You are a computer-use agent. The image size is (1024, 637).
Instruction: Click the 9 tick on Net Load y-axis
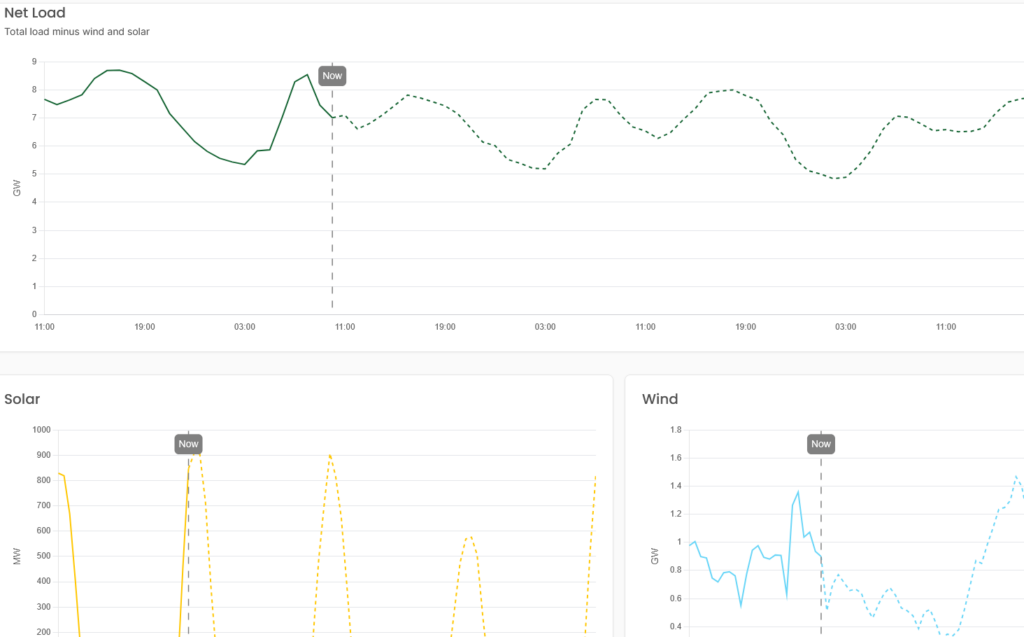(x=34, y=62)
